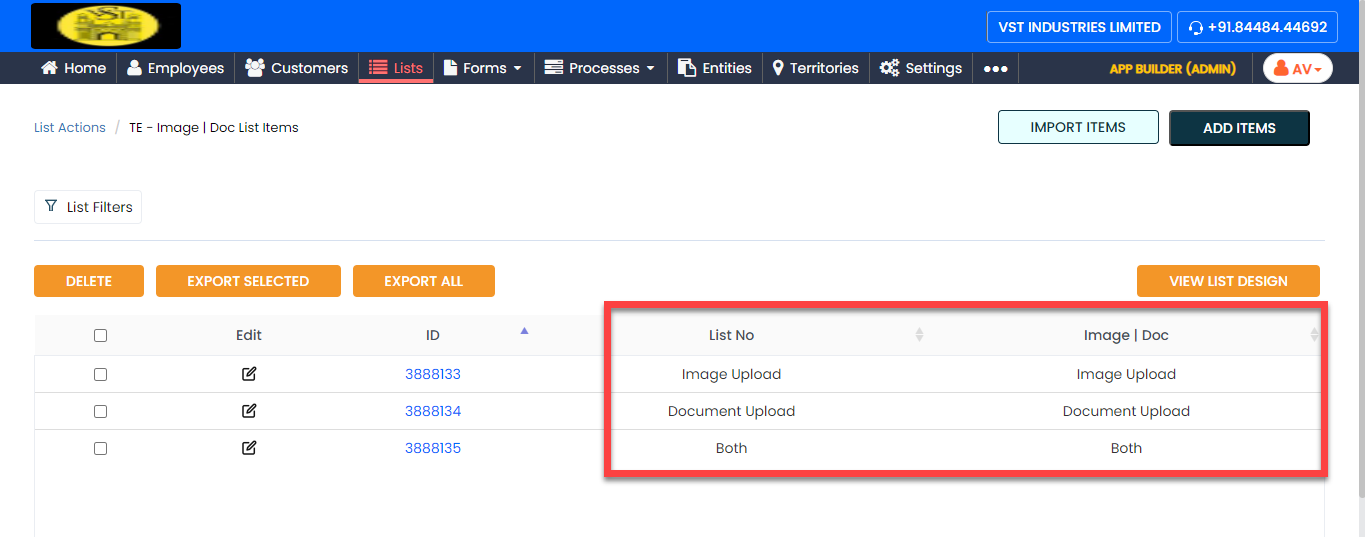1365x537 pixels.
Task: Check the box for row 3888135
Action: 100,448
